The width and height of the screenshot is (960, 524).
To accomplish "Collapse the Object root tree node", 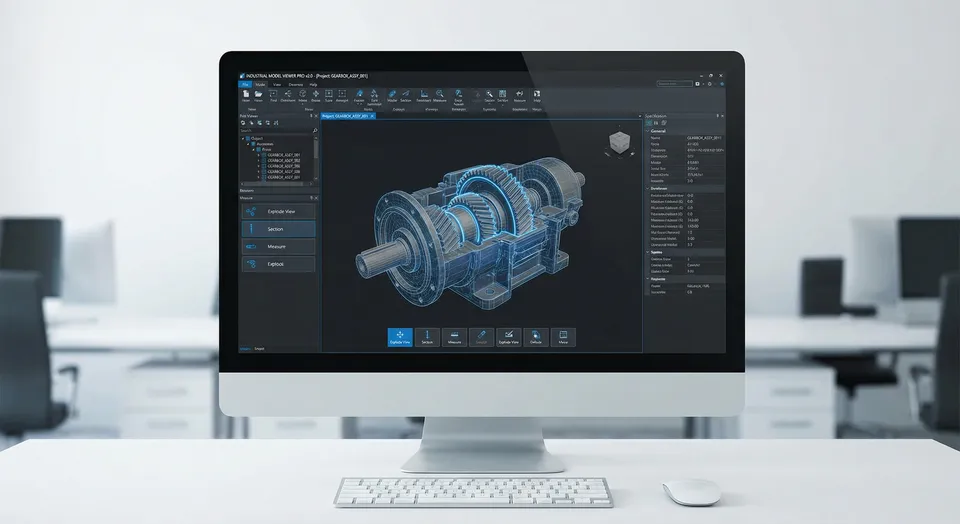I will 243,138.
